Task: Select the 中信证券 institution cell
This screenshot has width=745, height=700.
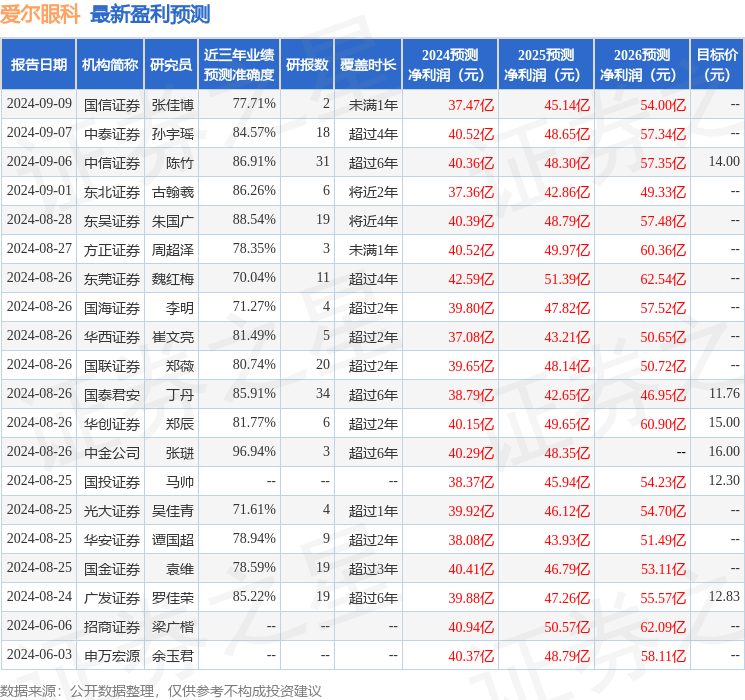Action: pyautogui.click(x=112, y=163)
